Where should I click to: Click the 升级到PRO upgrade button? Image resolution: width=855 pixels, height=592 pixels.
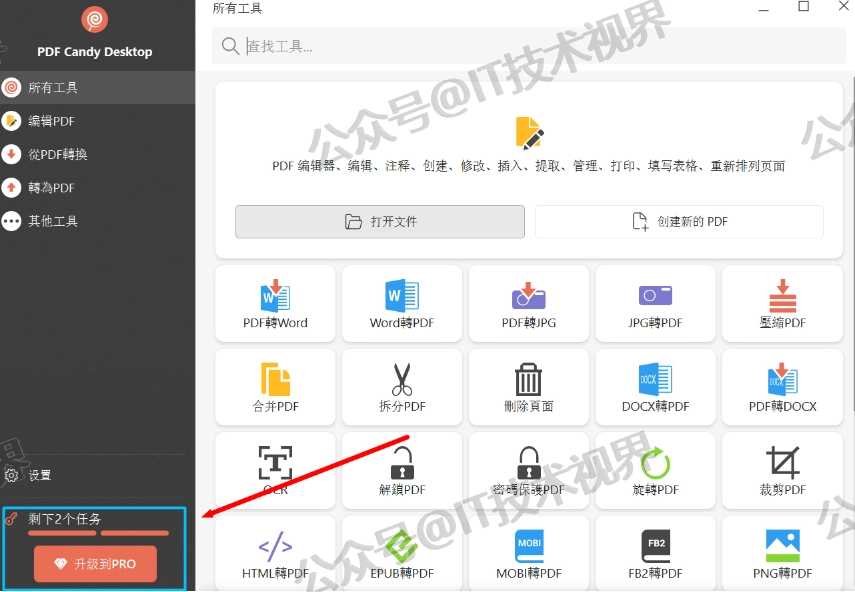coord(95,564)
